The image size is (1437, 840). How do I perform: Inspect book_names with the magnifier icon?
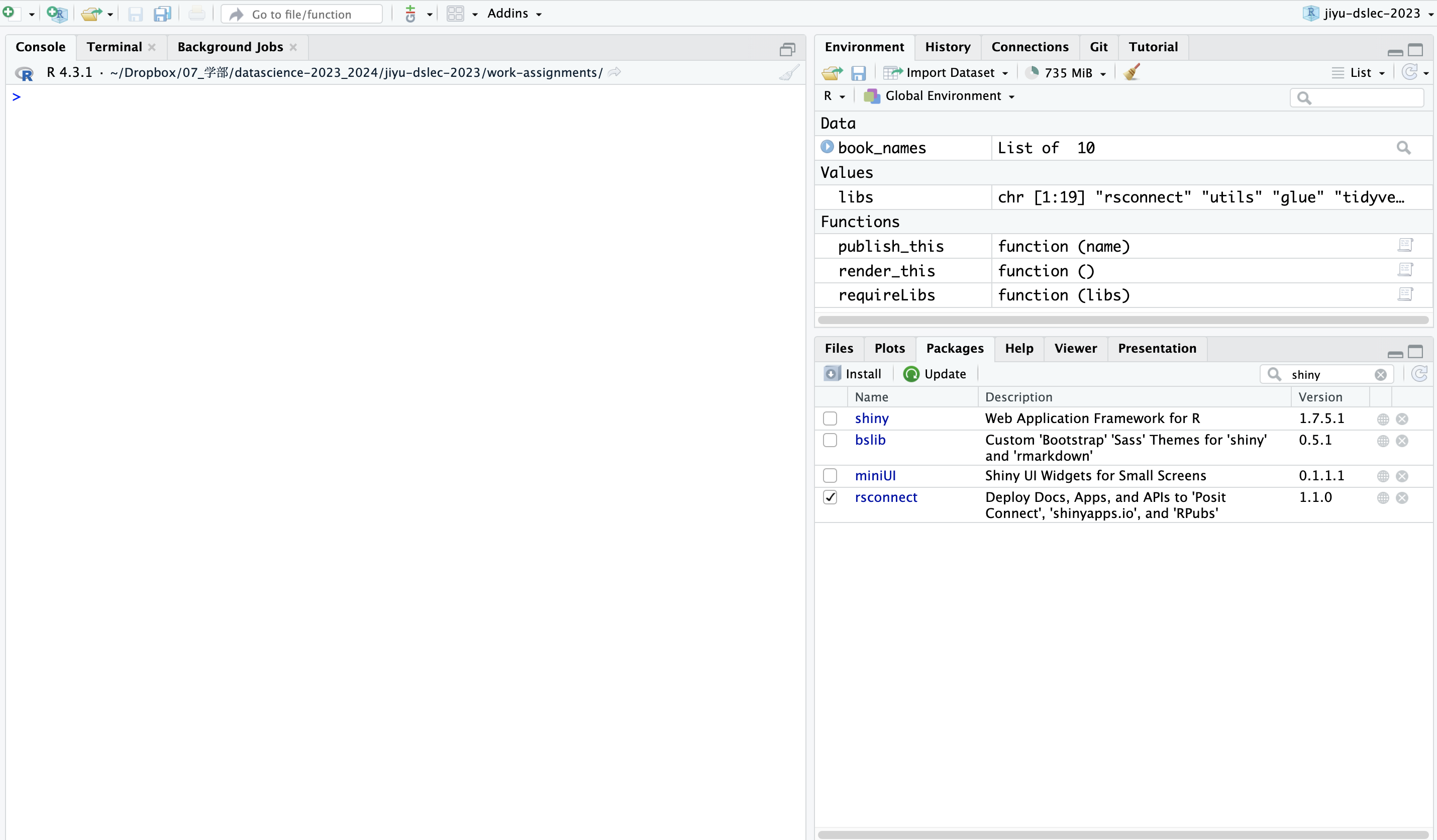[1403, 148]
